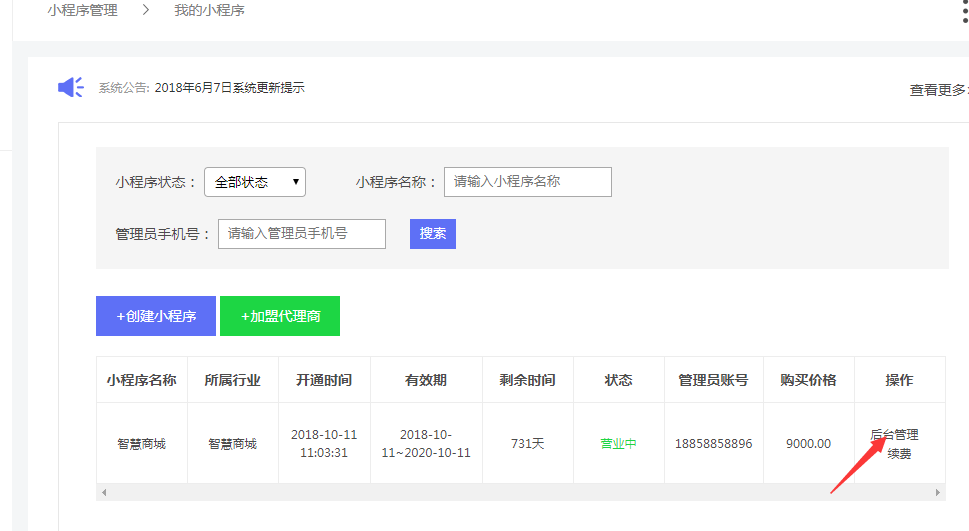Click the speaker announcement icon

[71, 88]
